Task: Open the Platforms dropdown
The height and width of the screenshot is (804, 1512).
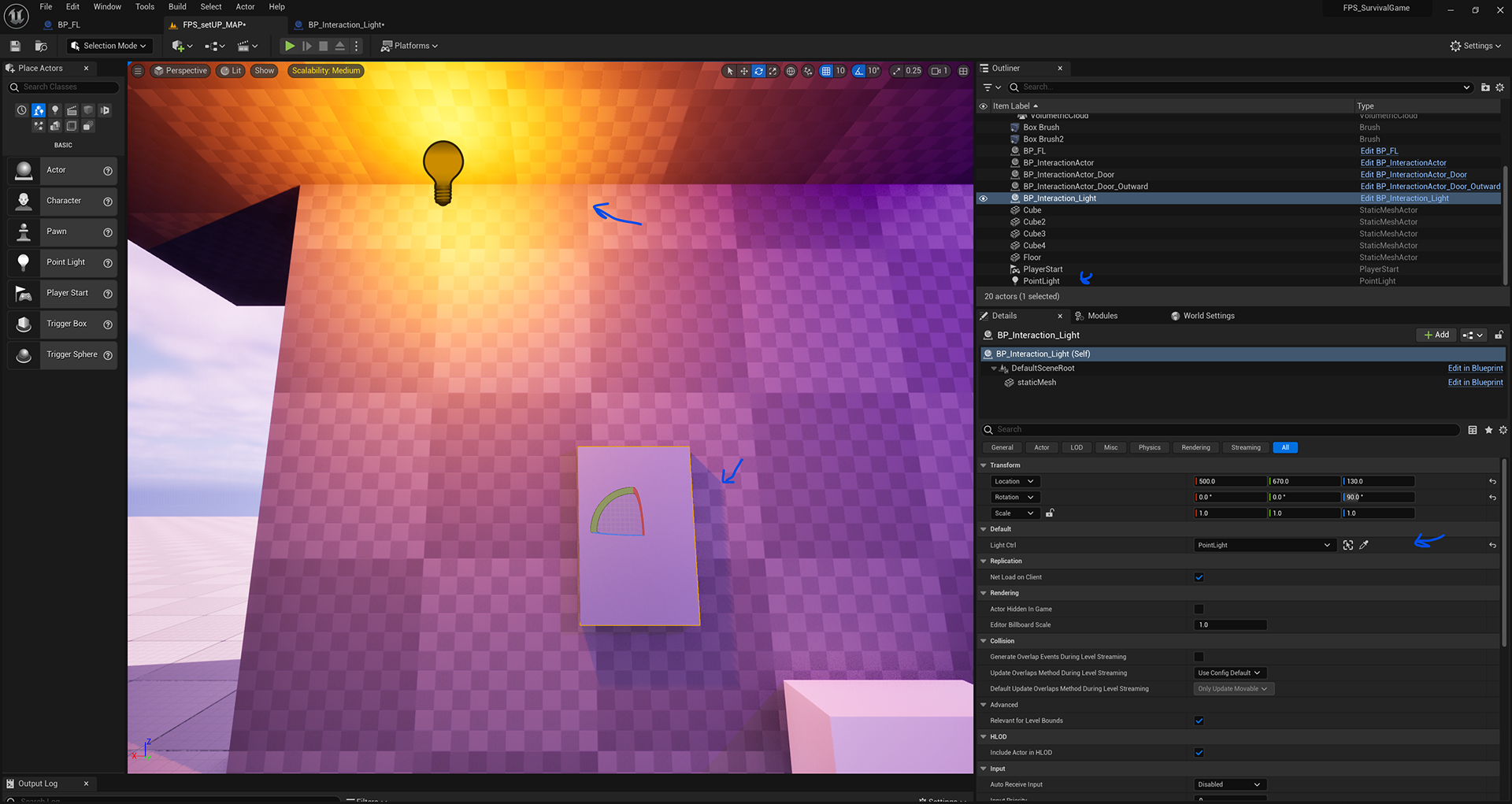Action: click(x=409, y=46)
